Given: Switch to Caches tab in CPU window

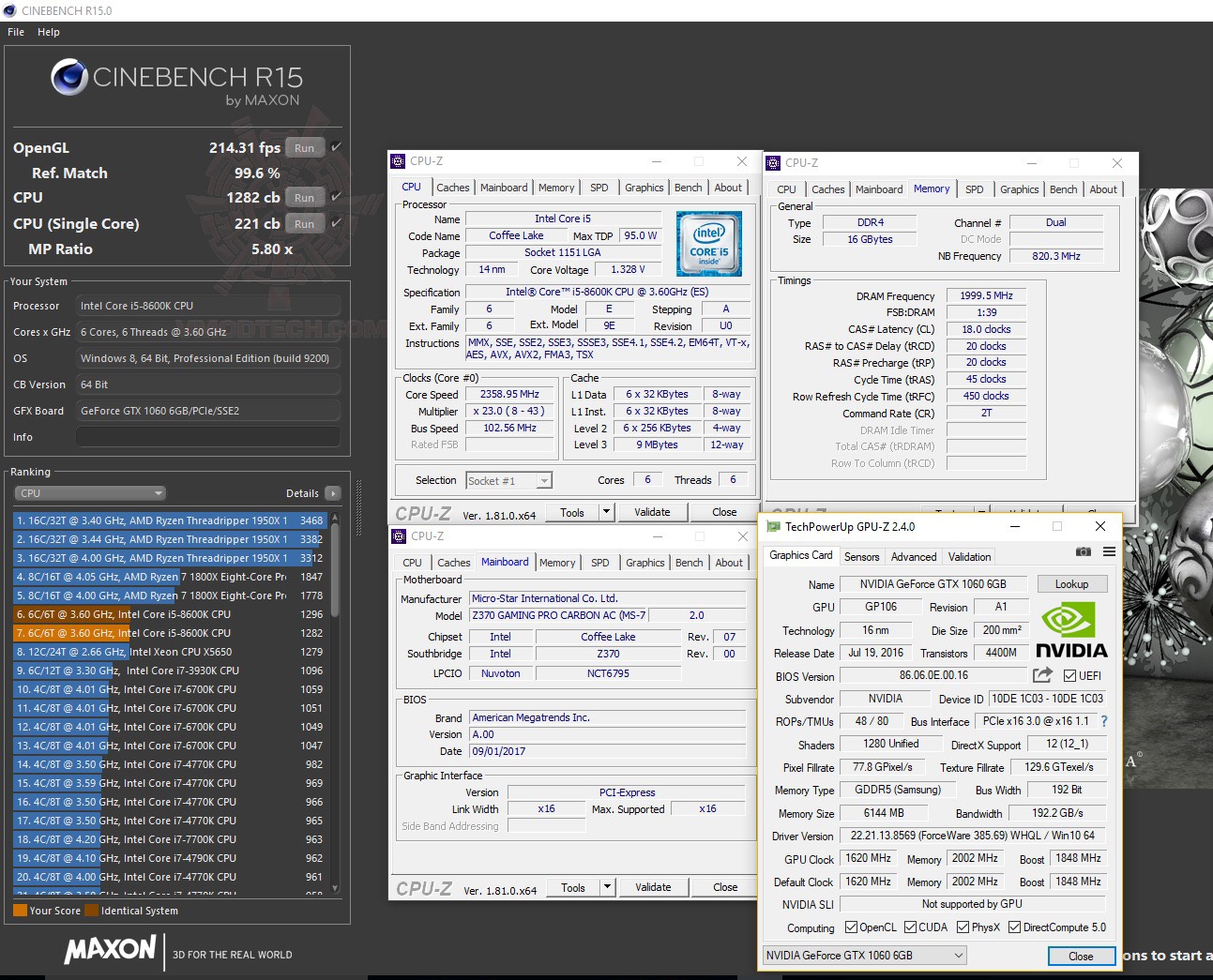Looking at the screenshot, I should pos(453,188).
